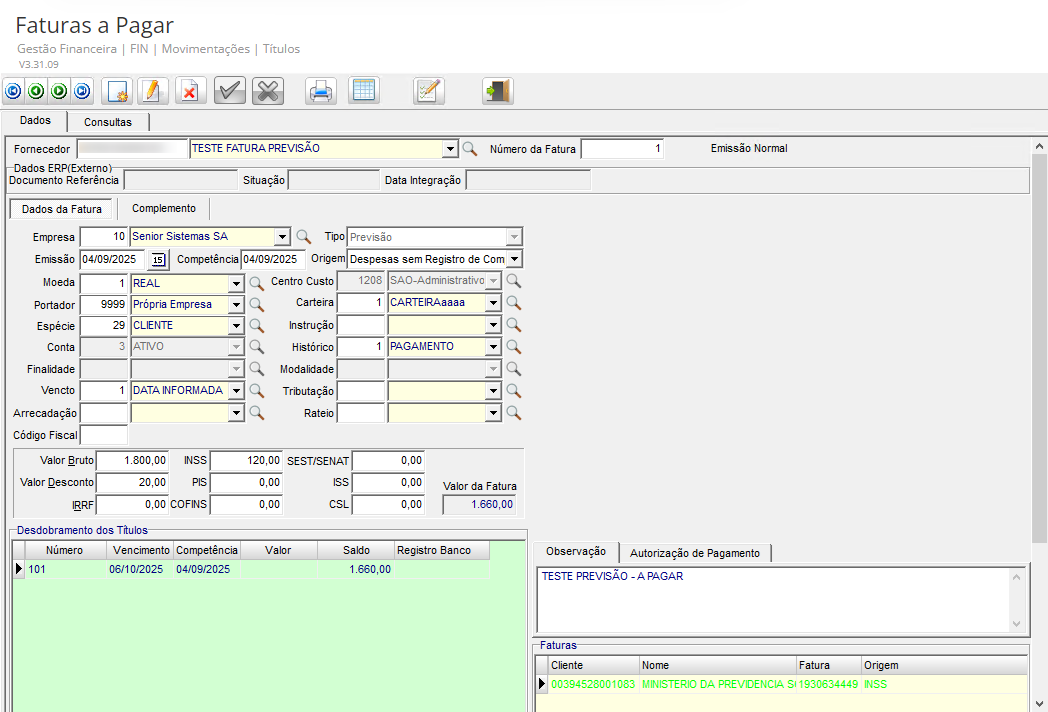The width and height of the screenshot is (1048, 712).
Task: Search Fornecedor with magnifier icon
Action: pos(469,149)
